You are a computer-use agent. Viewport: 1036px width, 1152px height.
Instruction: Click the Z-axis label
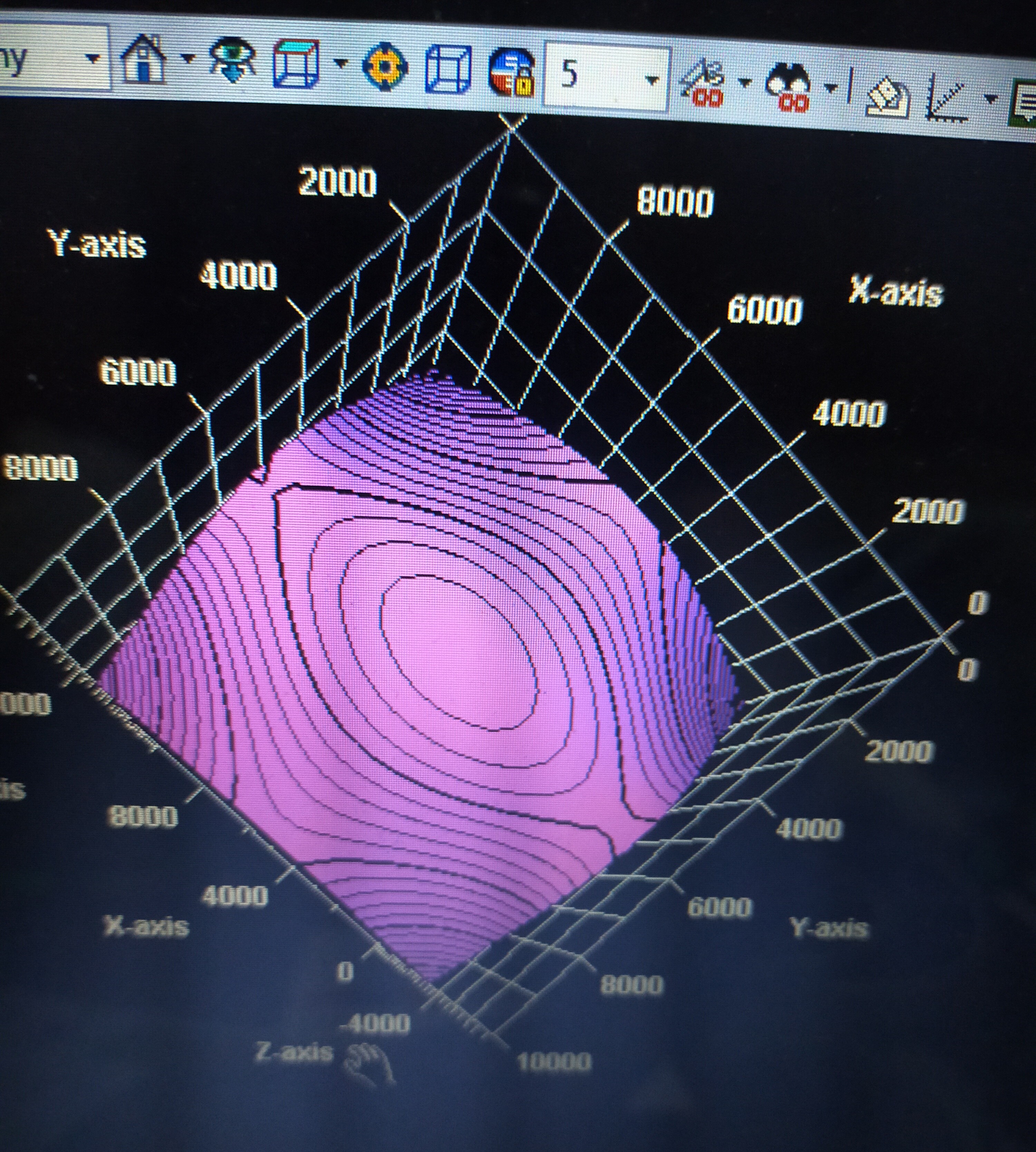pyautogui.click(x=294, y=1053)
